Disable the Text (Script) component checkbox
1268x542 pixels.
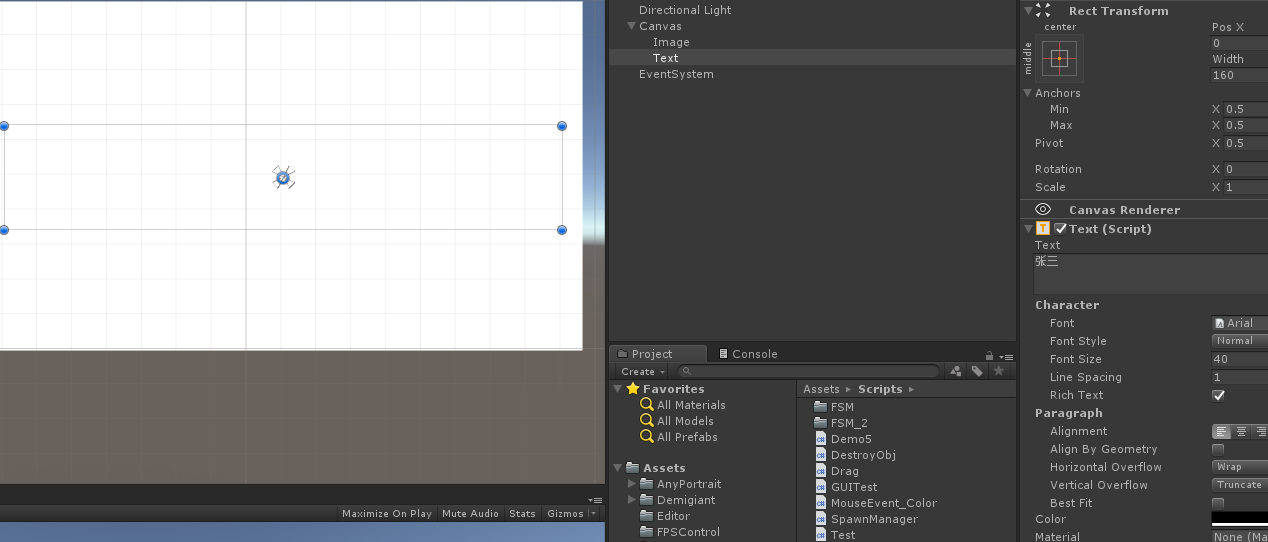[x=1060, y=228]
